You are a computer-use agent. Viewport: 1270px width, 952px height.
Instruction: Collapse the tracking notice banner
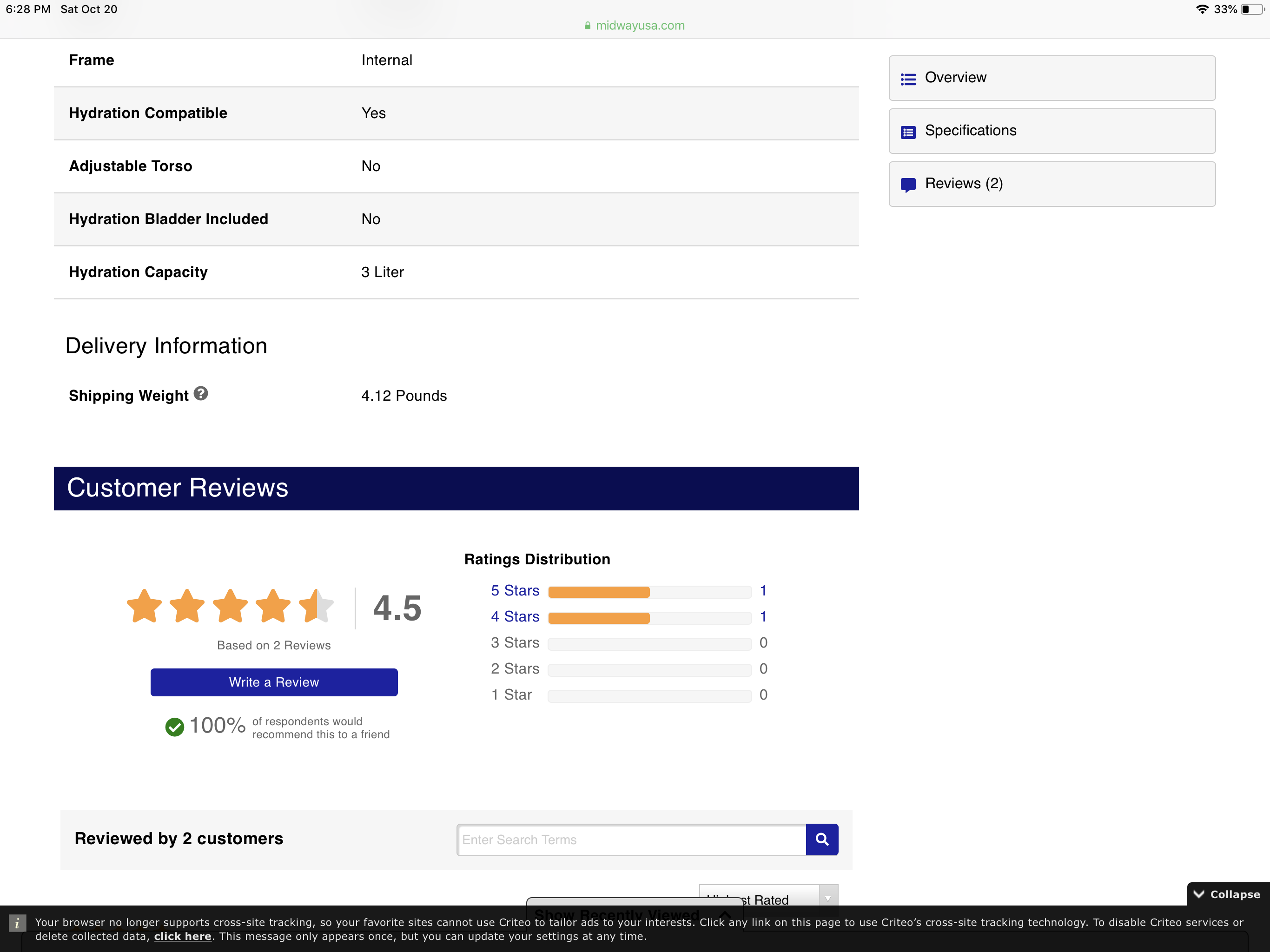pyautogui.click(x=1228, y=894)
